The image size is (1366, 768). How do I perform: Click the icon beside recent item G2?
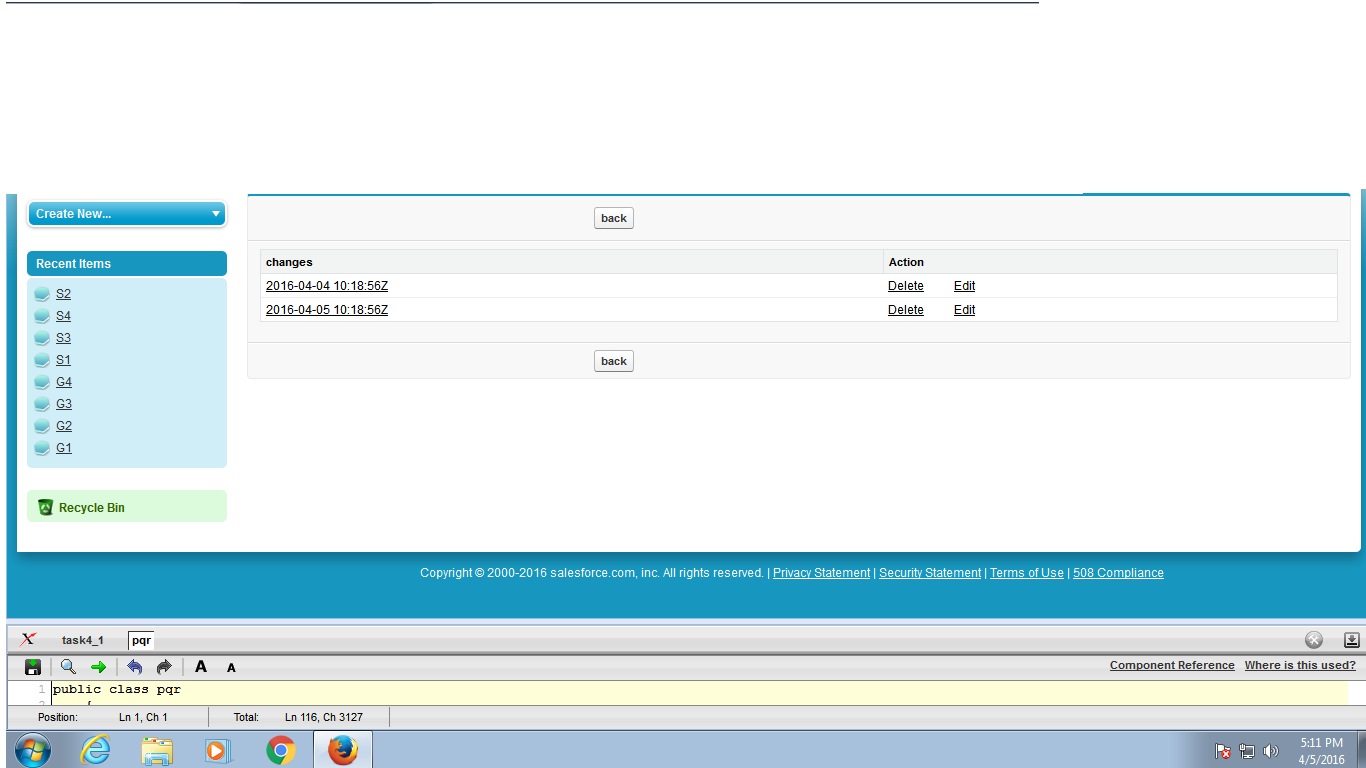(x=42, y=426)
